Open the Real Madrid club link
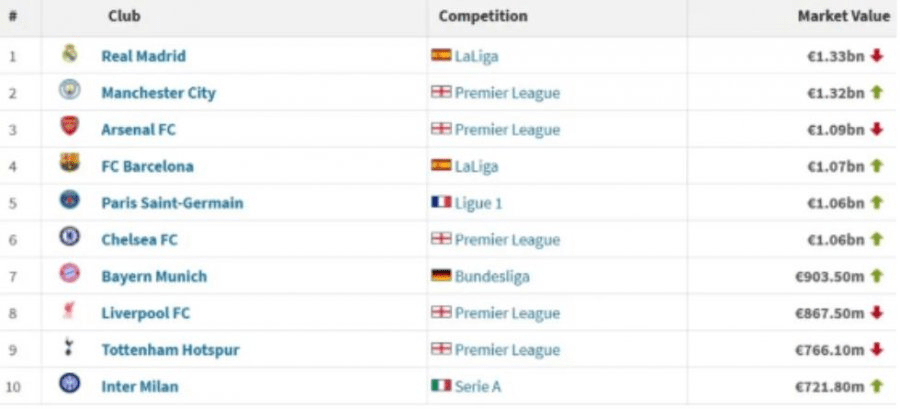Viewport: 900px width, 409px height. 143,56
